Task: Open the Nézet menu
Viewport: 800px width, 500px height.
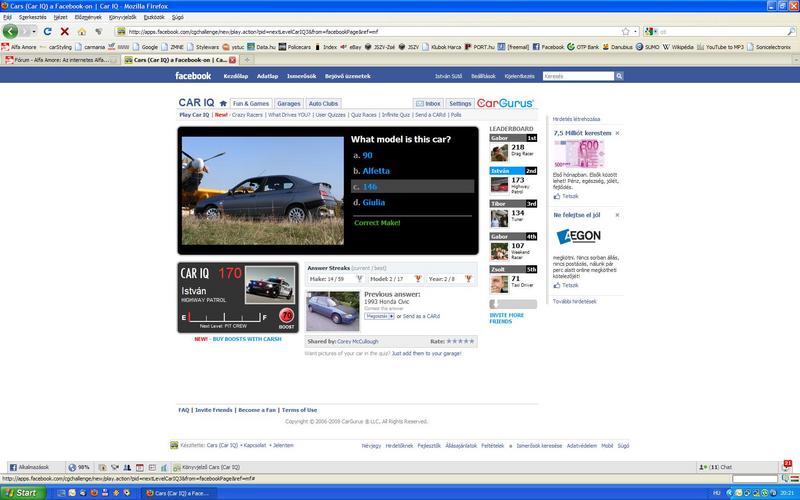Action: (60, 17)
